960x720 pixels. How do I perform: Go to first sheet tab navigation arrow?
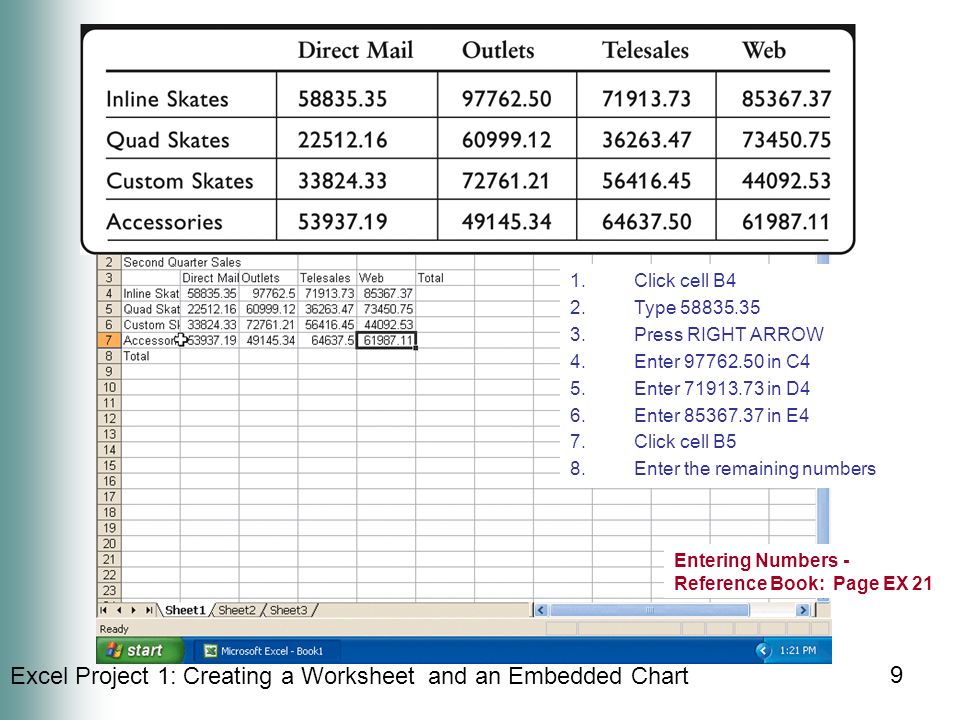[103, 610]
